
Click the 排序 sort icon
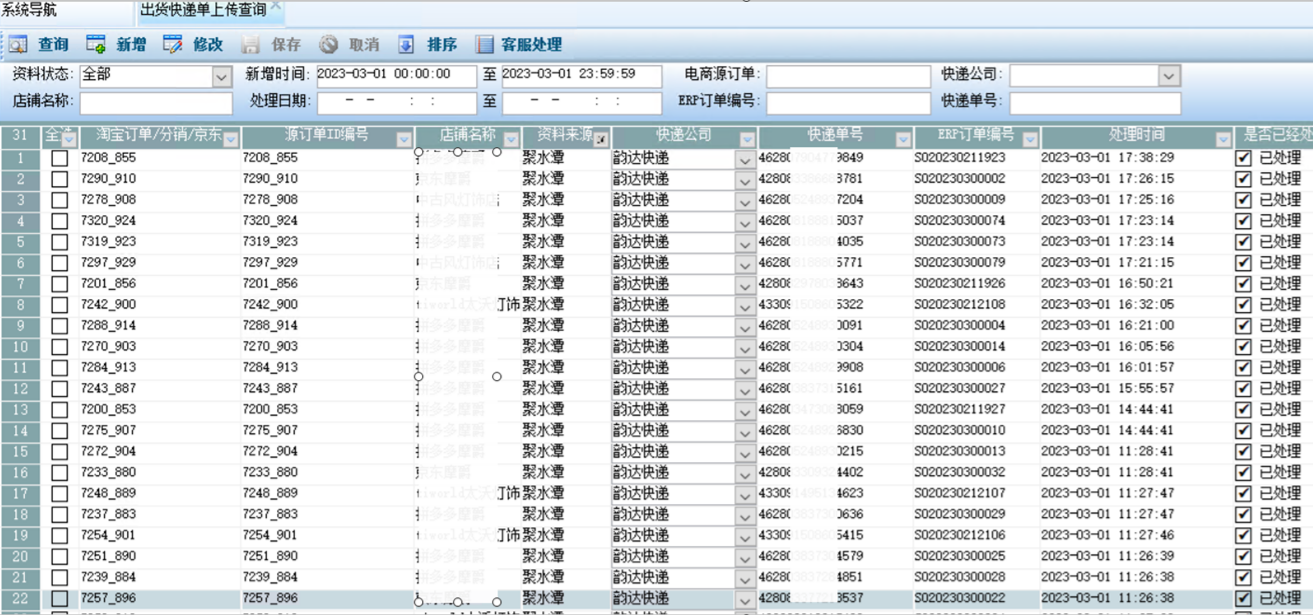[x=406, y=45]
